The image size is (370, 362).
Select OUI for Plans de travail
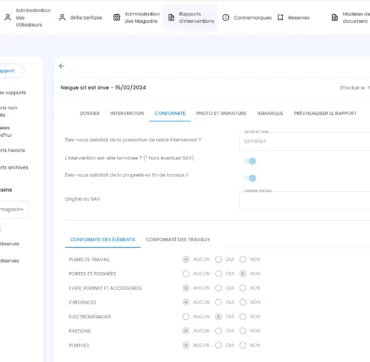coord(218,259)
